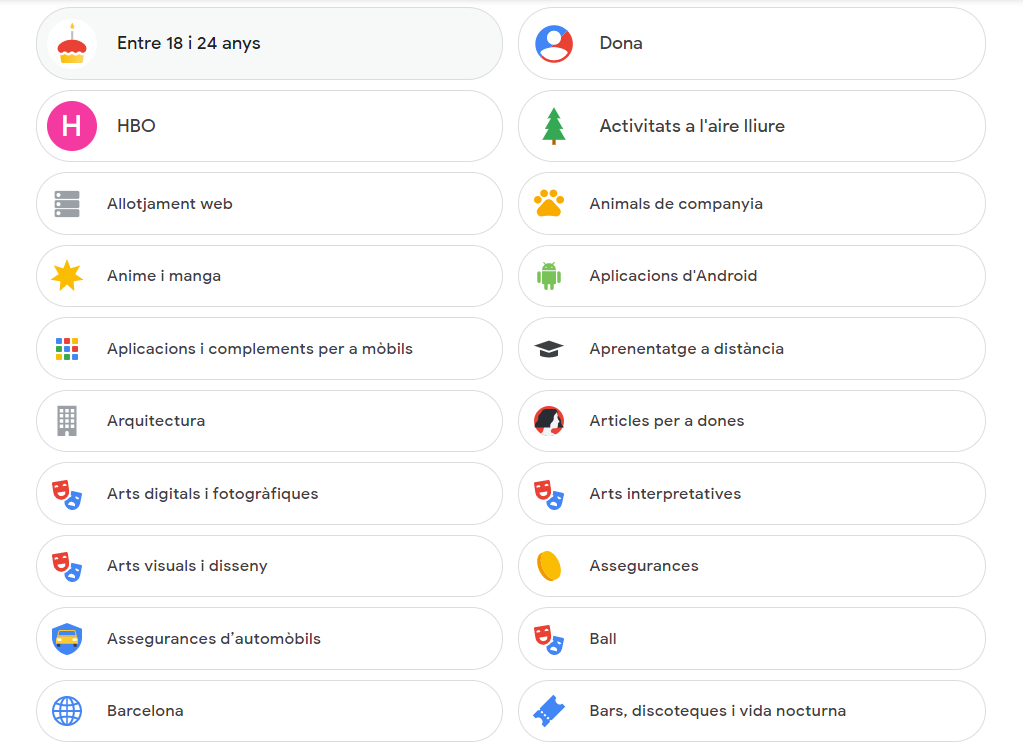Image resolution: width=1023 pixels, height=749 pixels.
Task: Select the Arts interpretatives category
Action: point(750,494)
